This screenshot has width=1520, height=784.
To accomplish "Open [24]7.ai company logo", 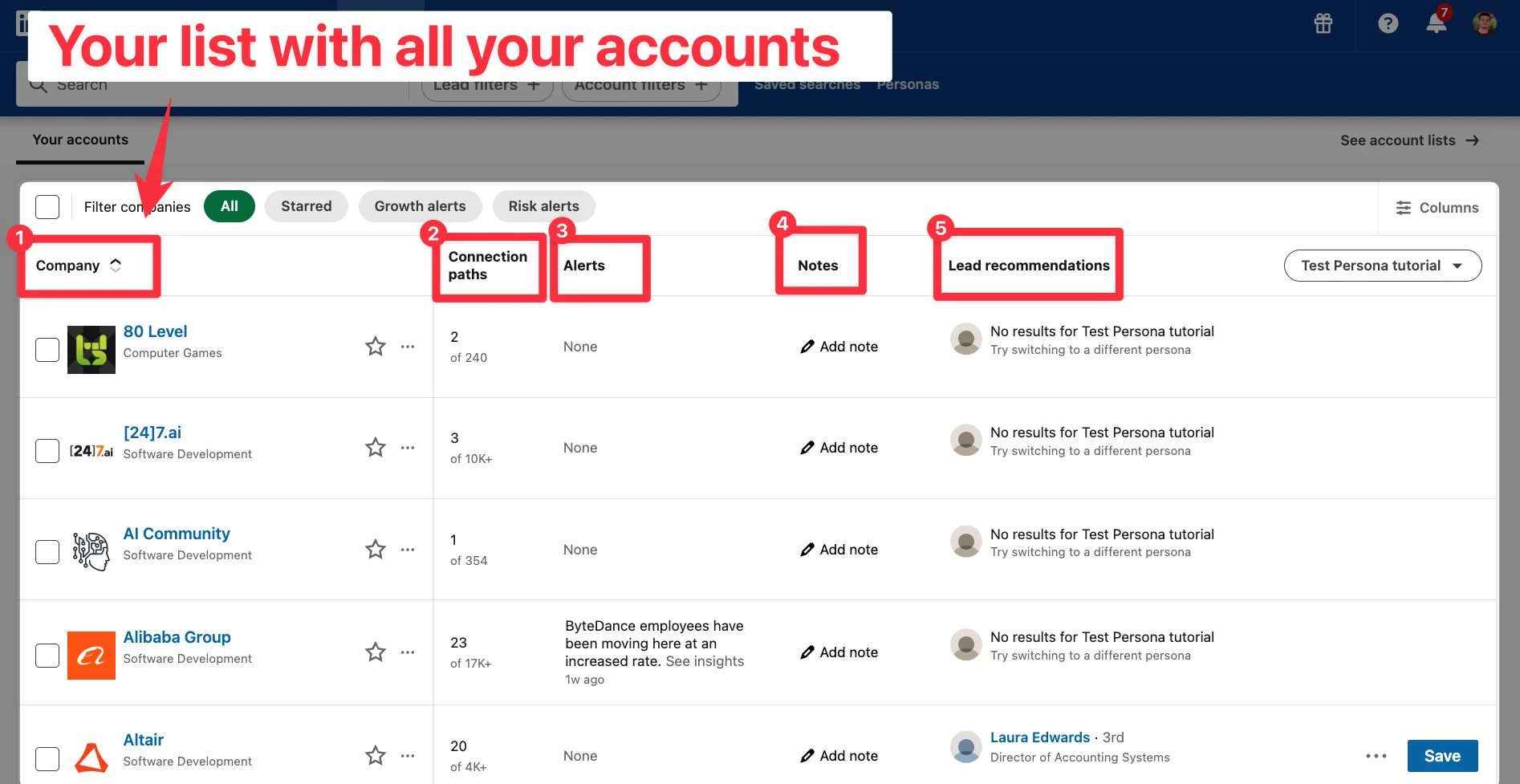I will click(91, 451).
